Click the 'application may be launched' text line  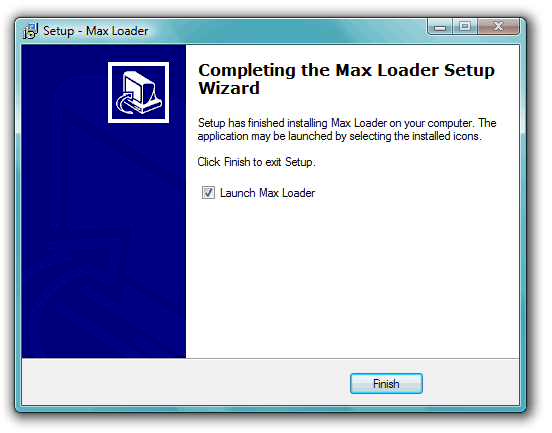pyautogui.click(x=339, y=136)
